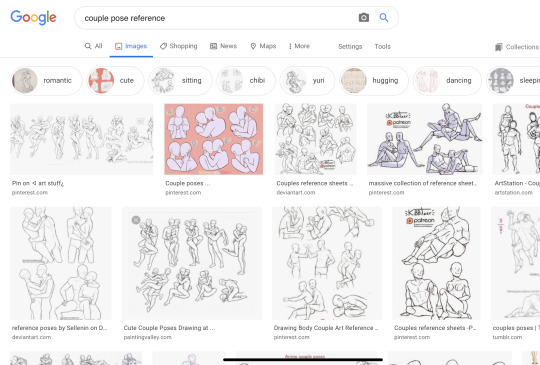Select the chibi filter chip
The image size is (540, 365).
point(246,81)
